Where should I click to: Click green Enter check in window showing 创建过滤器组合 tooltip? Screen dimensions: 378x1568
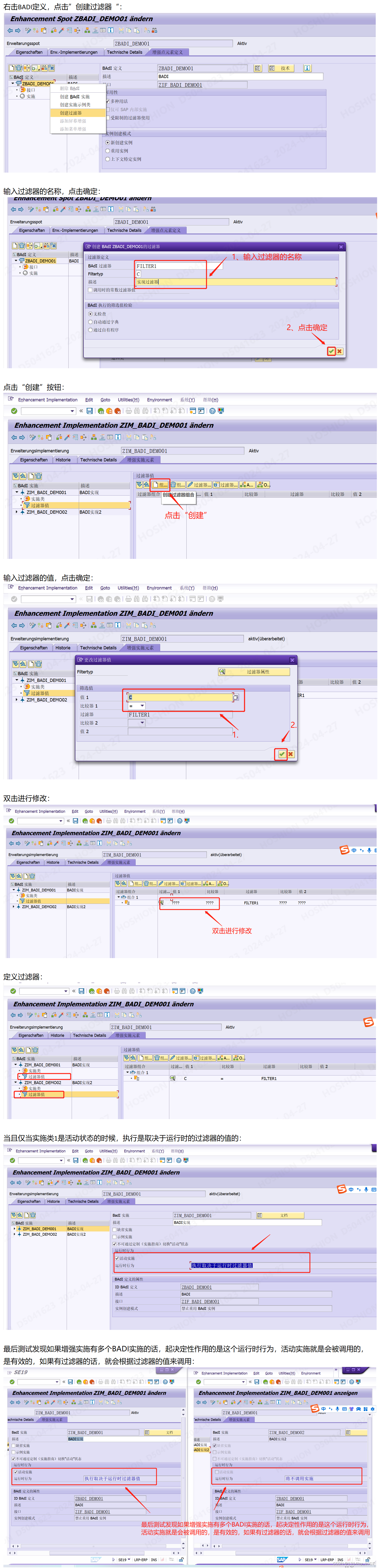point(14,411)
